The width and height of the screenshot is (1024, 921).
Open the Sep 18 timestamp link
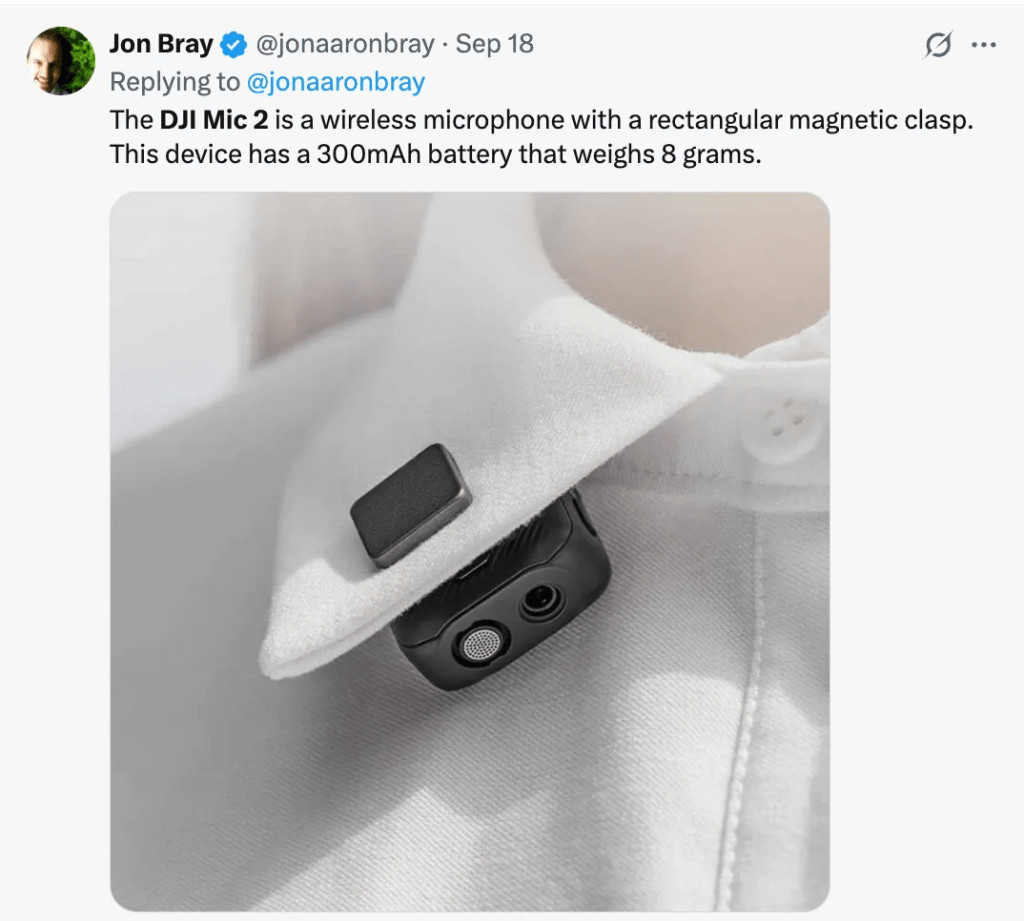(x=494, y=44)
